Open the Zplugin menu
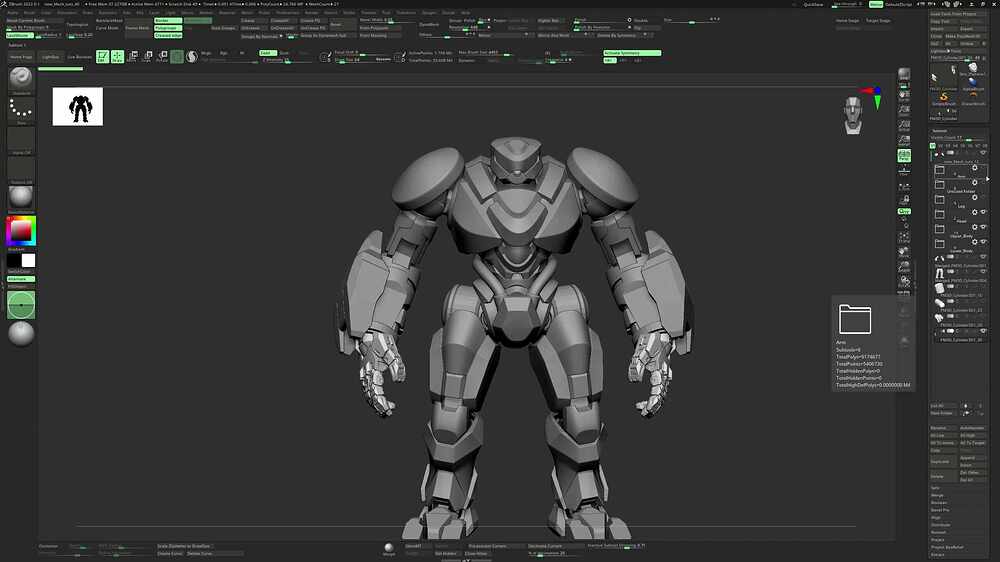Screen dimensions: 1000x562 pyautogui.click(x=429, y=13)
